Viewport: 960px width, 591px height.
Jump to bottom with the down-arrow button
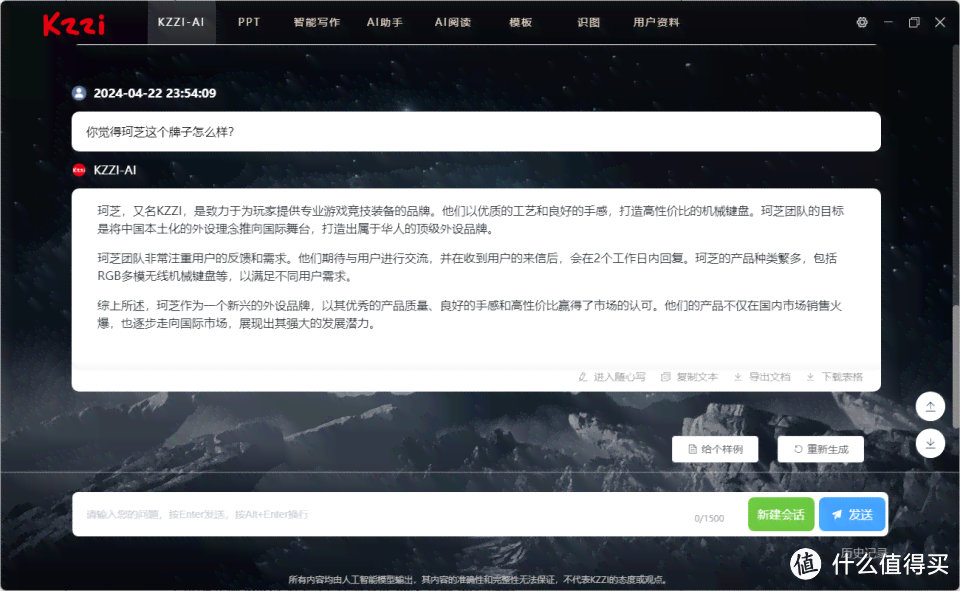click(930, 443)
